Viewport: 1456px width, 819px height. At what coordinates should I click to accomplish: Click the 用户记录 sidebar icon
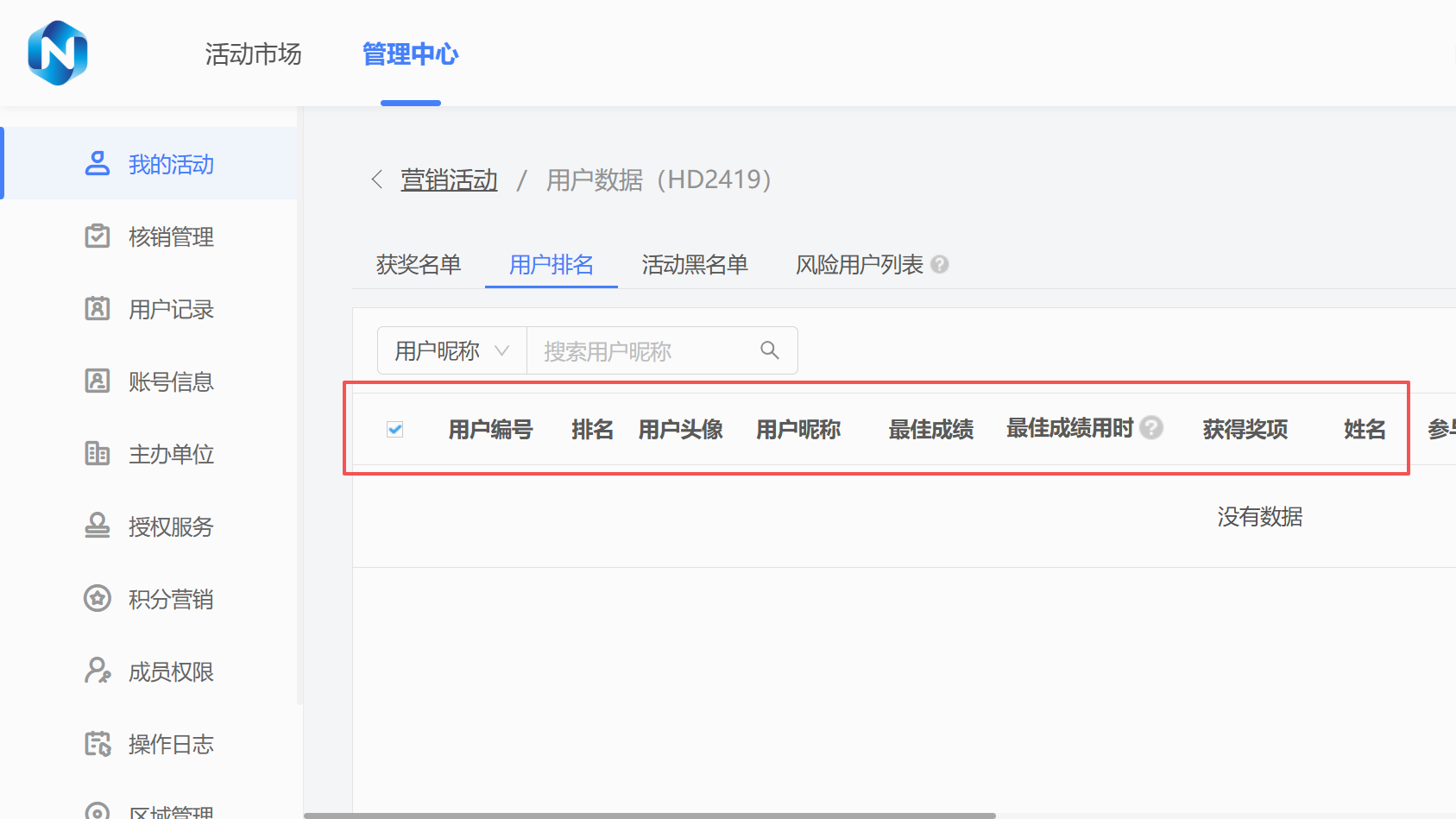point(98,308)
